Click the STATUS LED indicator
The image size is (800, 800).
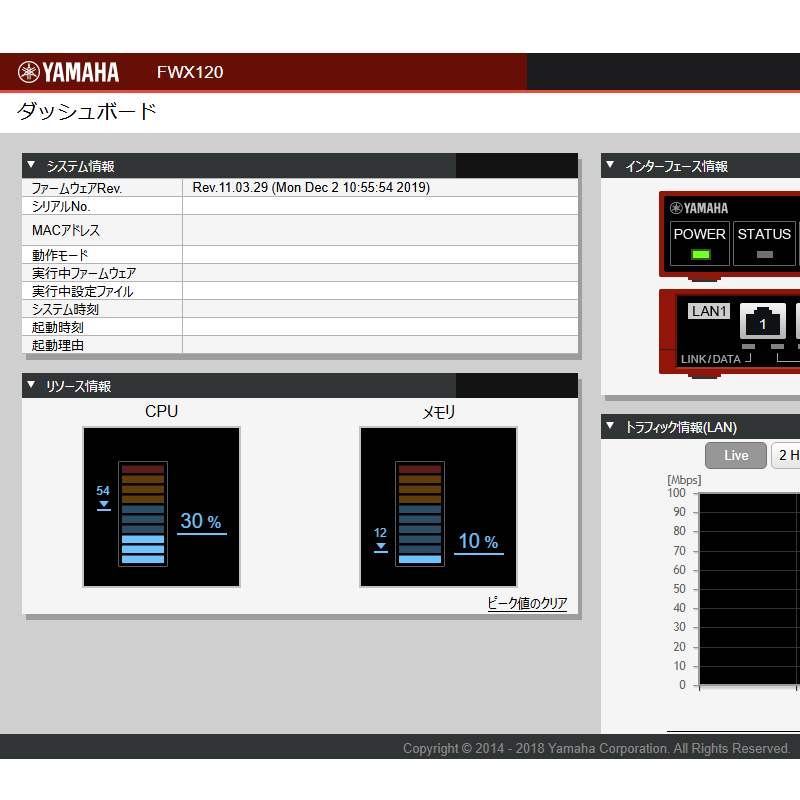764,254
